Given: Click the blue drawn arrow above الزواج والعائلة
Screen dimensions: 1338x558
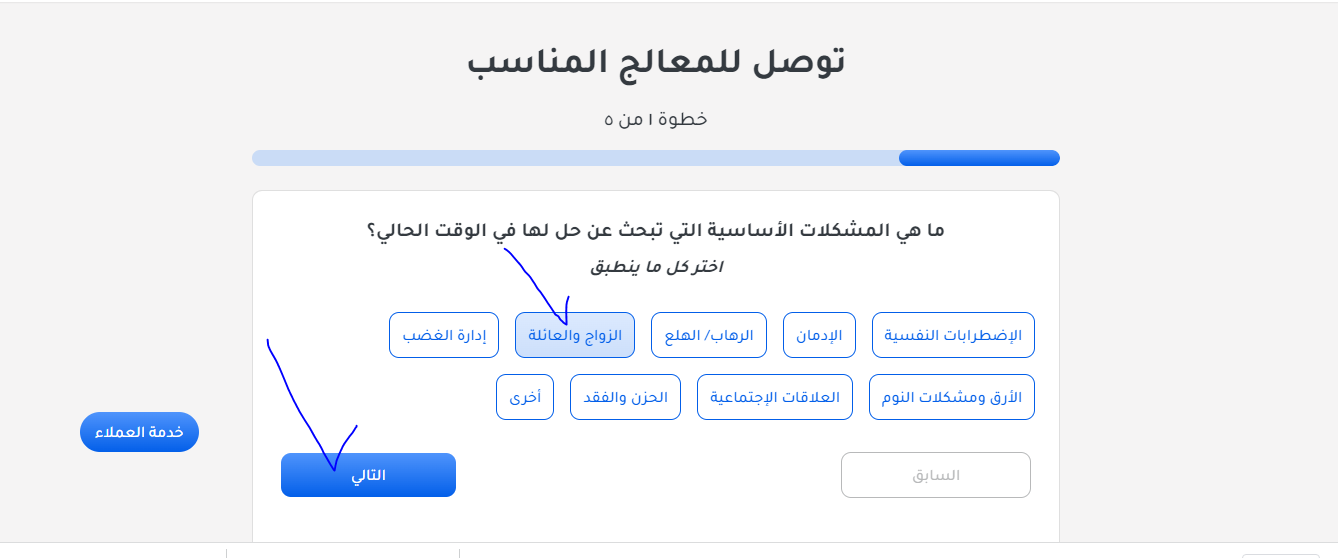Looking at the screenshot, I should tap(540, 290).
